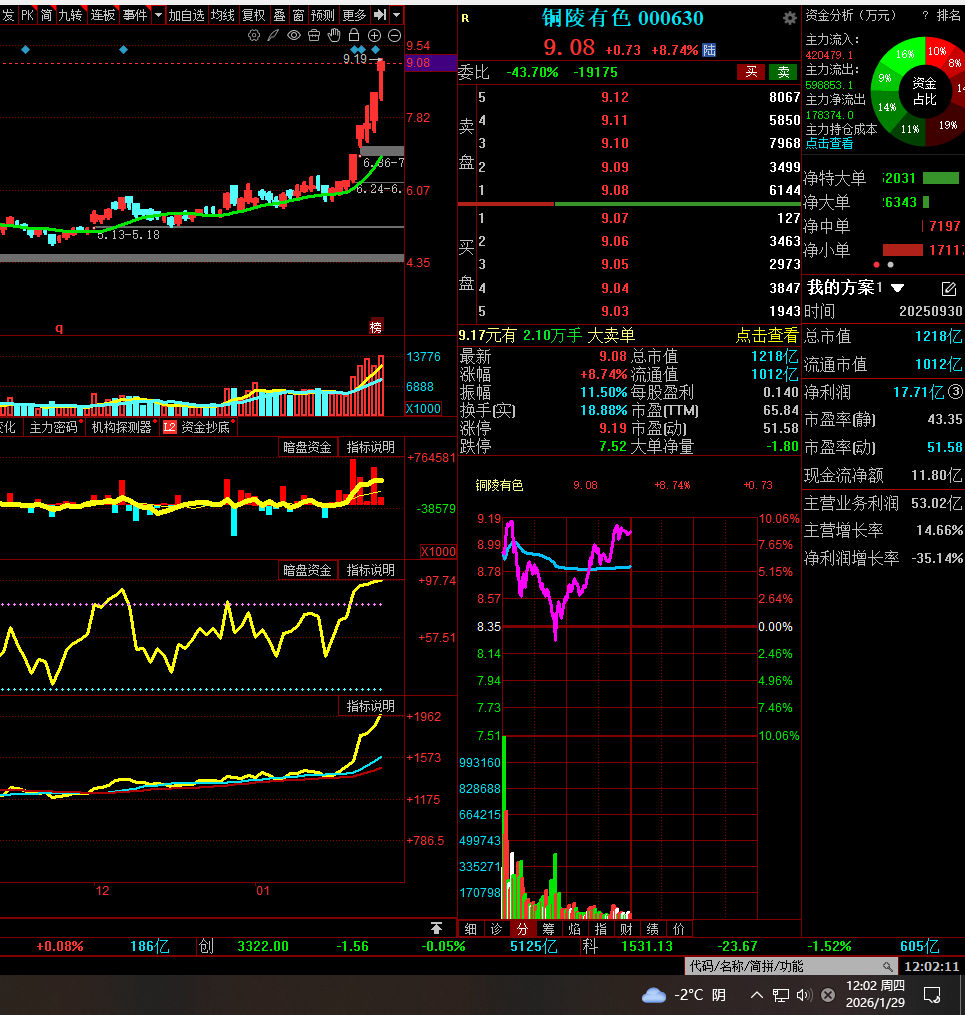The width and height of the screenshot is (965, 1015).
Task: Expand dropdown arrow after jump-to-end icon
Action: tap(397, 15)
